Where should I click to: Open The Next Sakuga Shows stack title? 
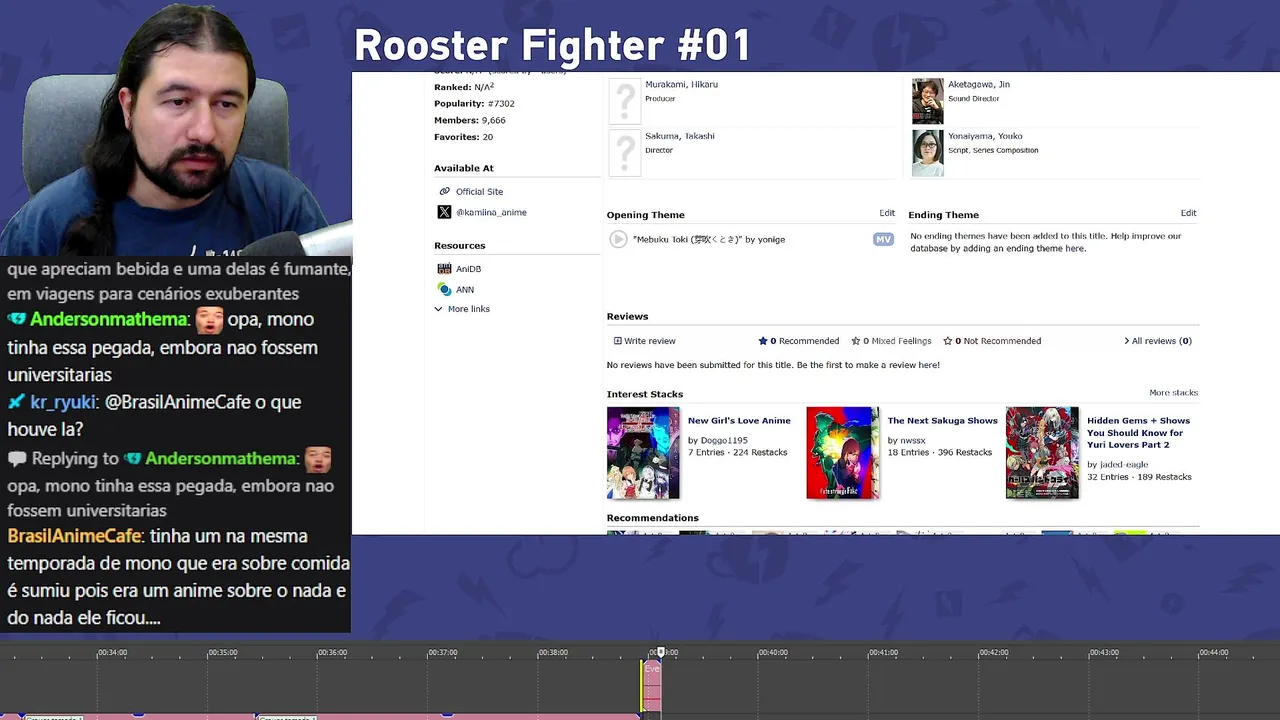tap(942, 421)
